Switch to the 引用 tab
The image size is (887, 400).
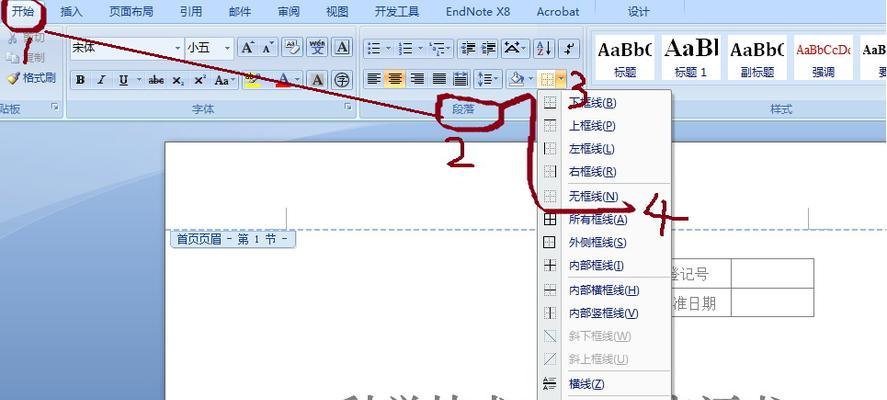pyautogui.click(x=191, y=11)
